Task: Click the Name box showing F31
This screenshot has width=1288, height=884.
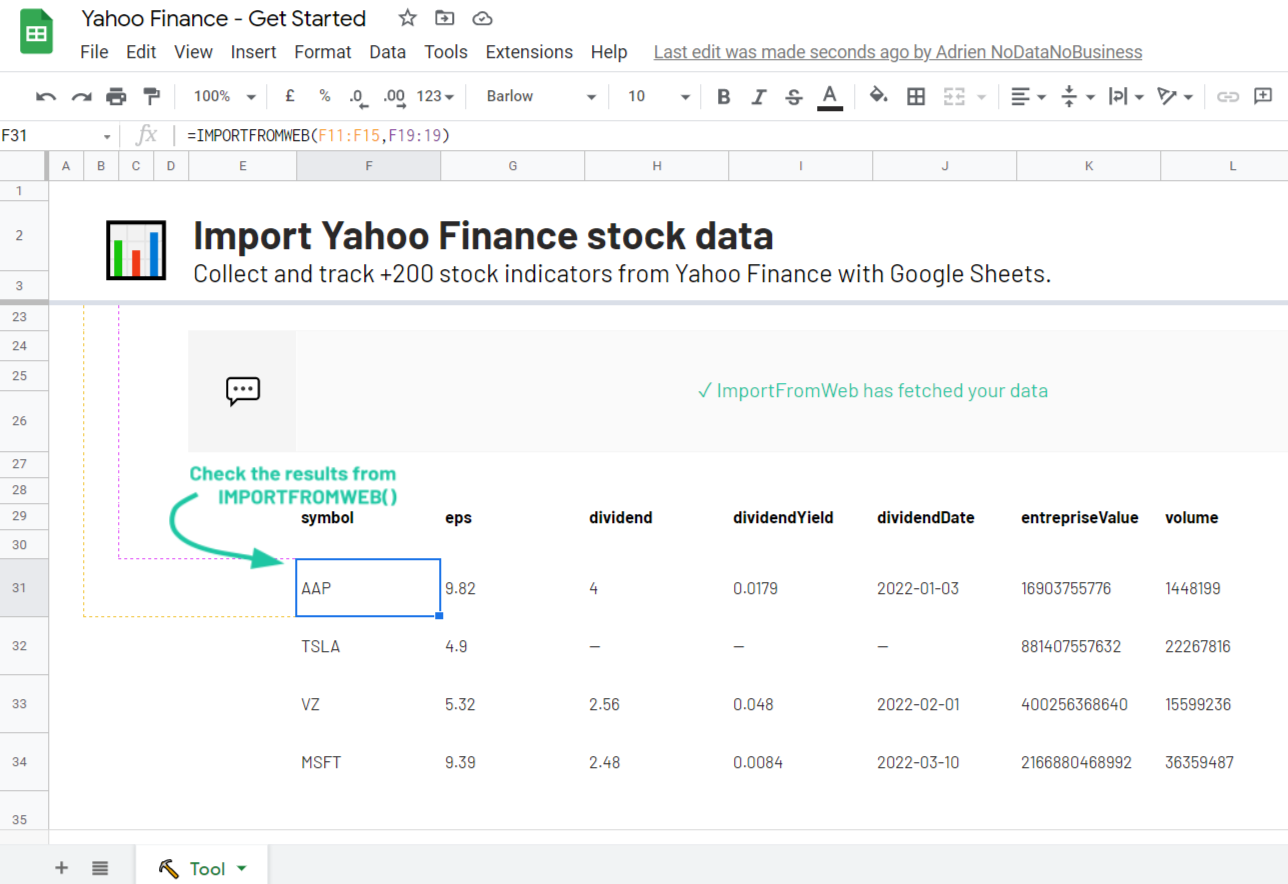Action: point(58,135)
